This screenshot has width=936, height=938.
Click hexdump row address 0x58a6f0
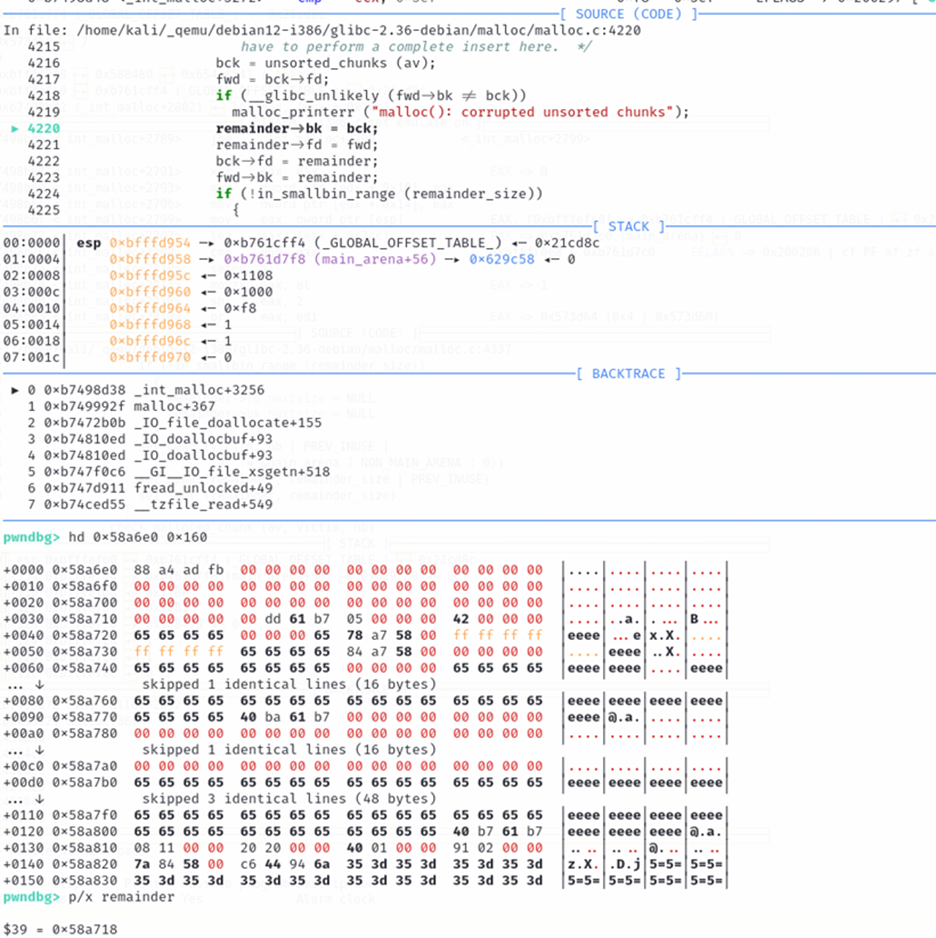point(84,586)
